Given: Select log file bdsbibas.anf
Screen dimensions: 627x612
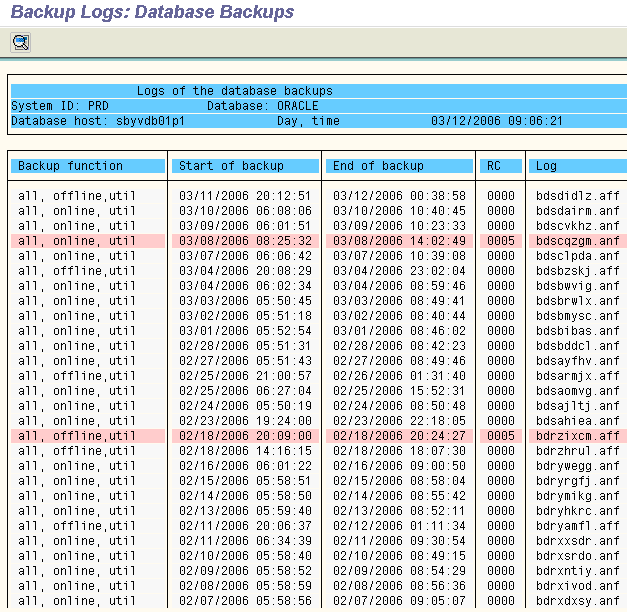Looking at the screenshot, I should pos(577,331).
